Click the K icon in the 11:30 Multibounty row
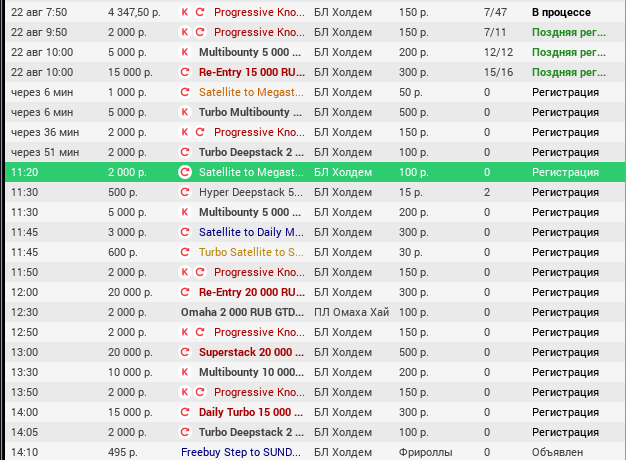 point(184,212)
